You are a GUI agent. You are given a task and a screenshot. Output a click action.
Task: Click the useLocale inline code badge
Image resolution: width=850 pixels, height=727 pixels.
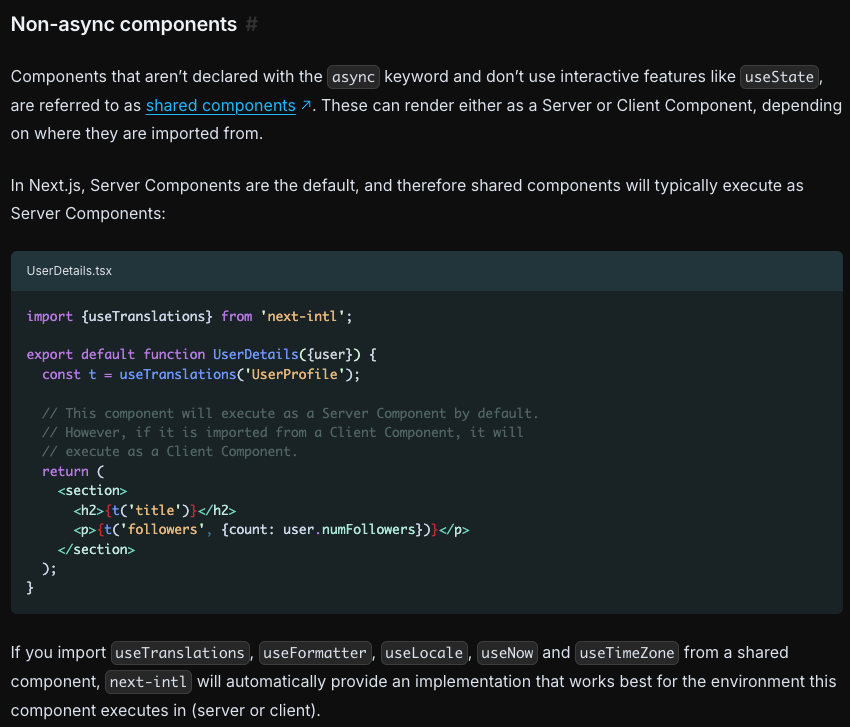pyautogui.click(x=424, y=653)
